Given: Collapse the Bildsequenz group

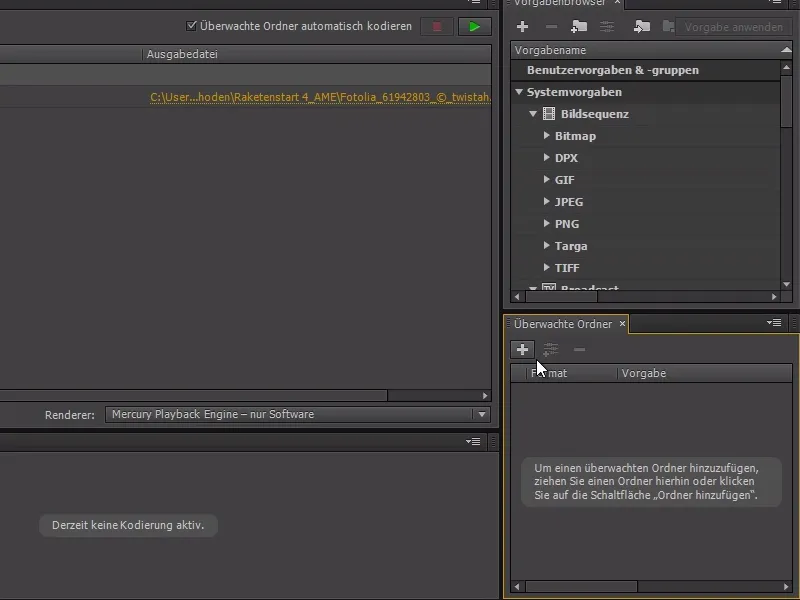Looking at the screenshot, I should [533, 114].
